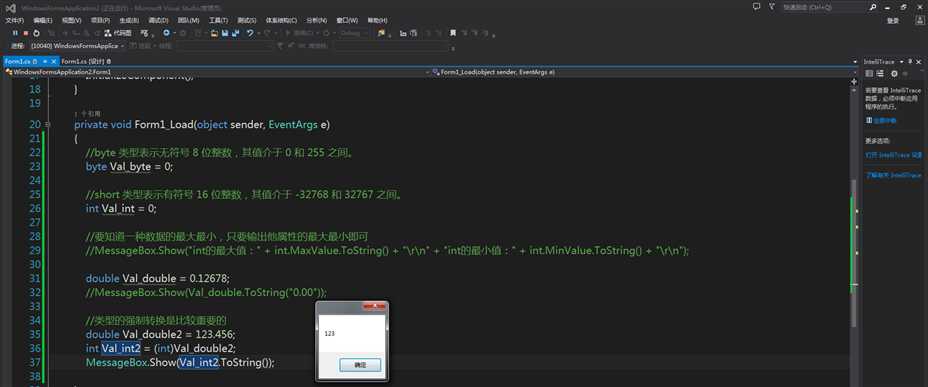Pause debugging with the Break All icon

[x=15, y=33]
